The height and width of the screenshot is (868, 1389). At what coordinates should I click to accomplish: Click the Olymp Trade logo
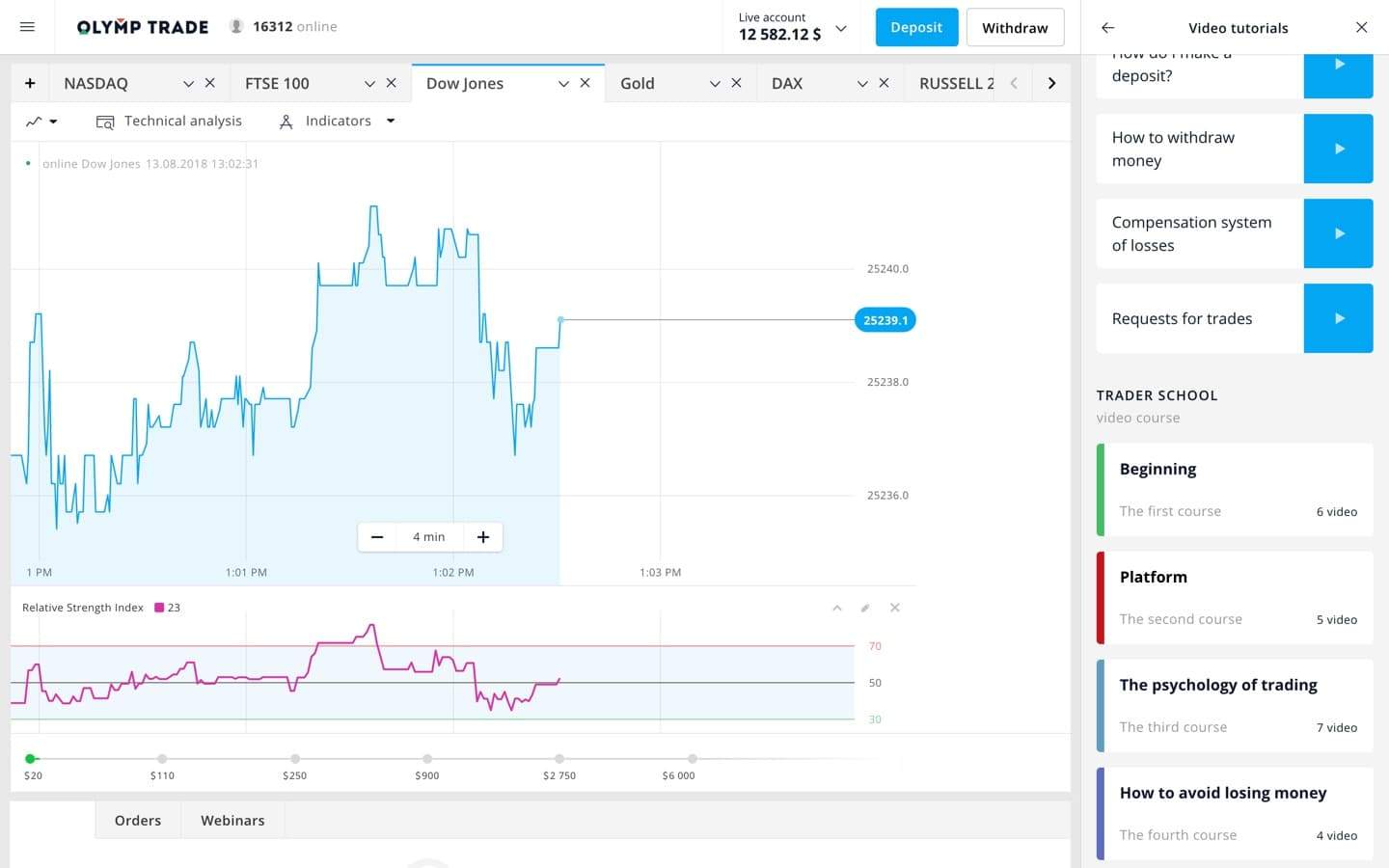(x=143, y=27)
